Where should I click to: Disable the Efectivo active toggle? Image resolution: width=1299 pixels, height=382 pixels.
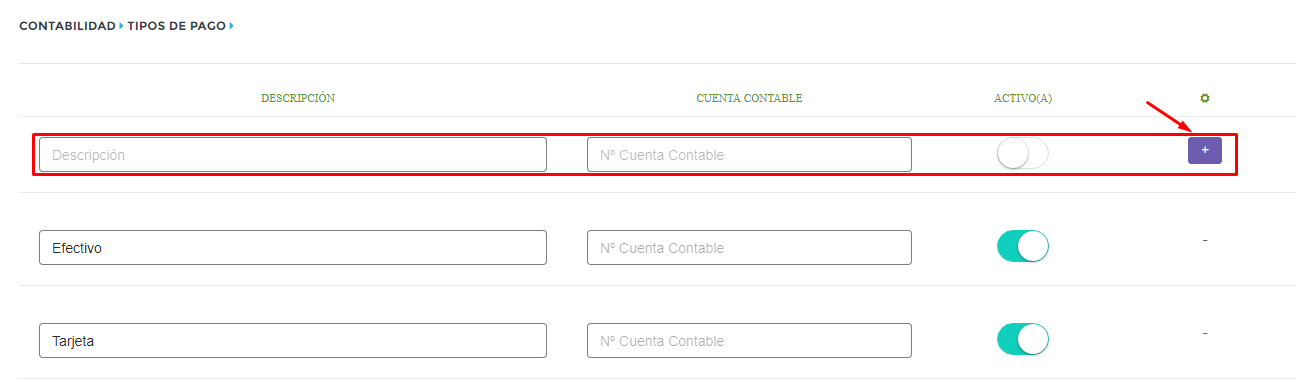coord(1023,246)
